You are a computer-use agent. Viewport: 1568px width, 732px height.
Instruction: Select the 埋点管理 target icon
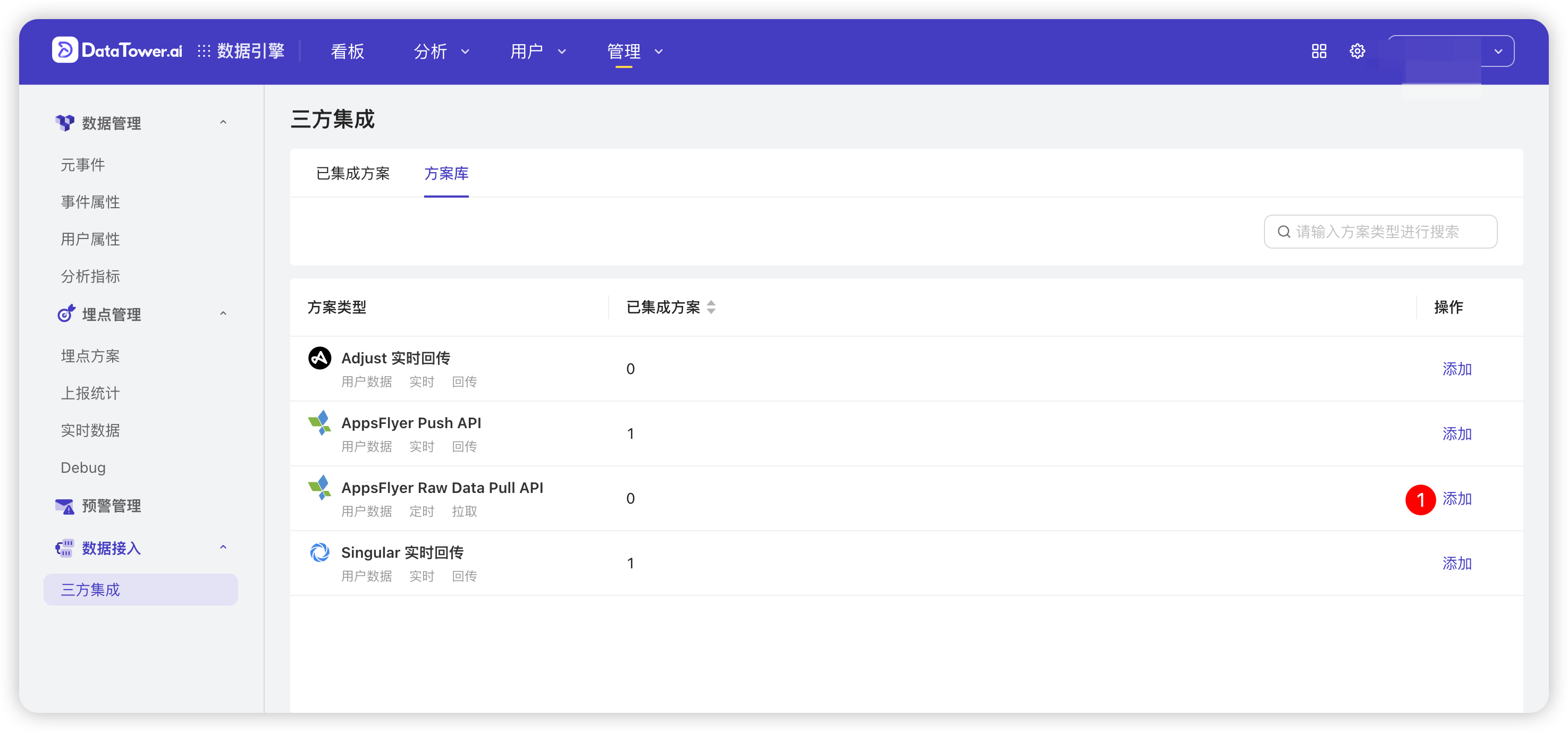click(x=66, y=313)
